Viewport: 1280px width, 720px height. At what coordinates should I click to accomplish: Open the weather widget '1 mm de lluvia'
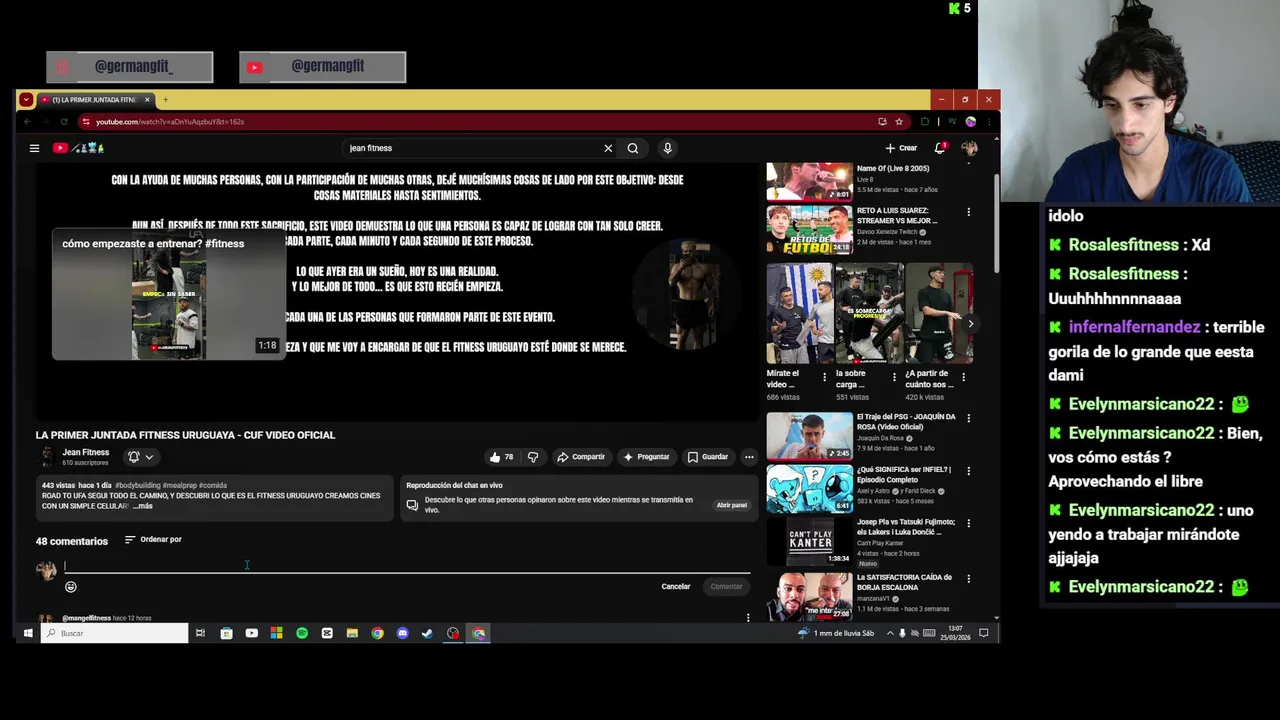click(836, 633)
